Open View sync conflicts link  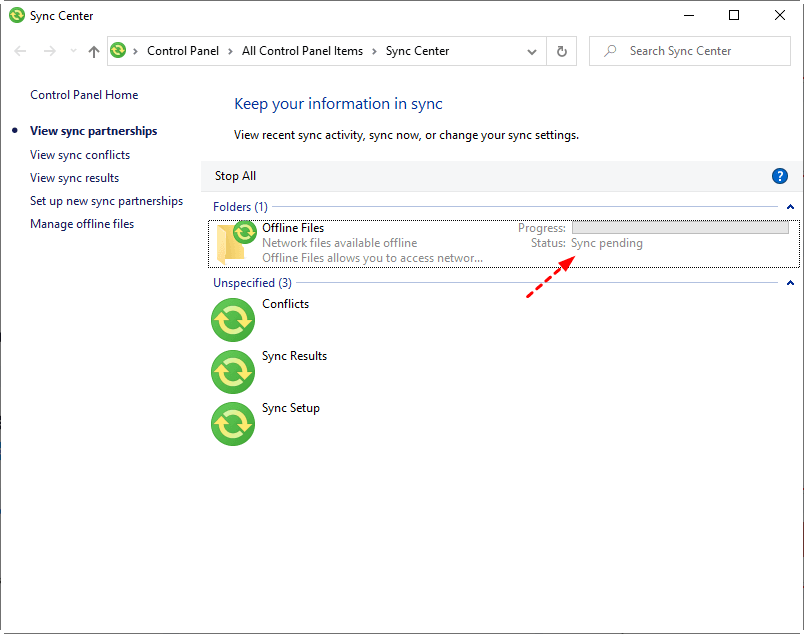coord(80,155)
